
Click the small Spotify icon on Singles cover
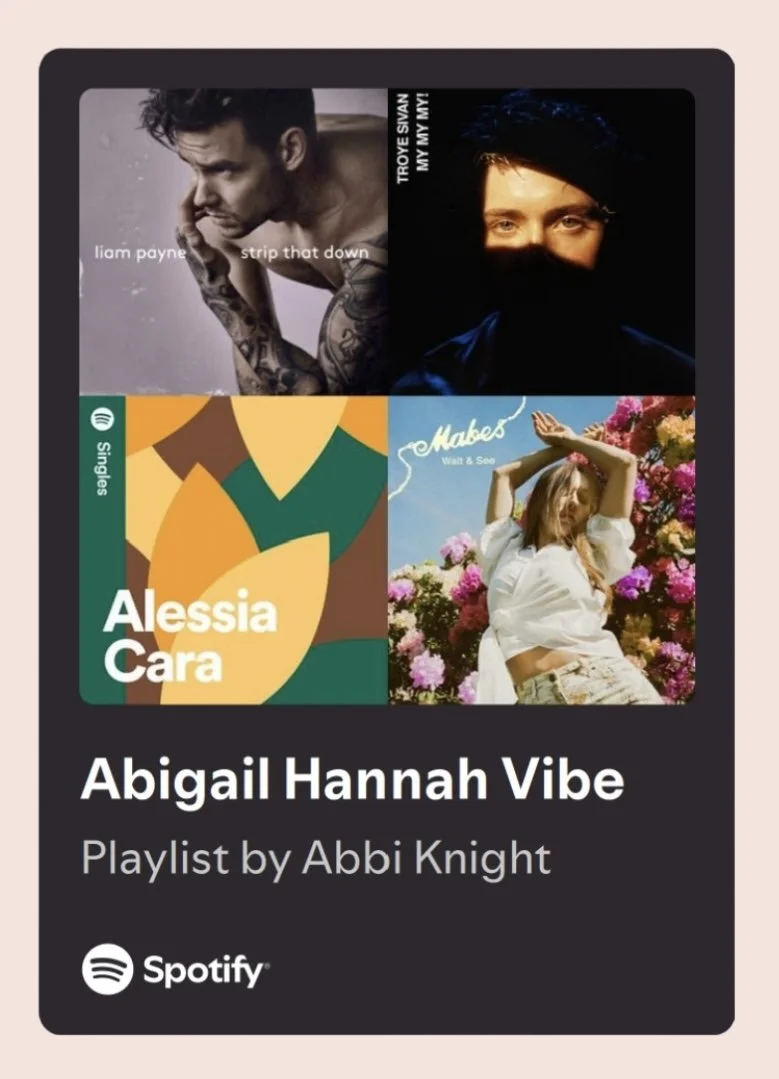[102, 418]
